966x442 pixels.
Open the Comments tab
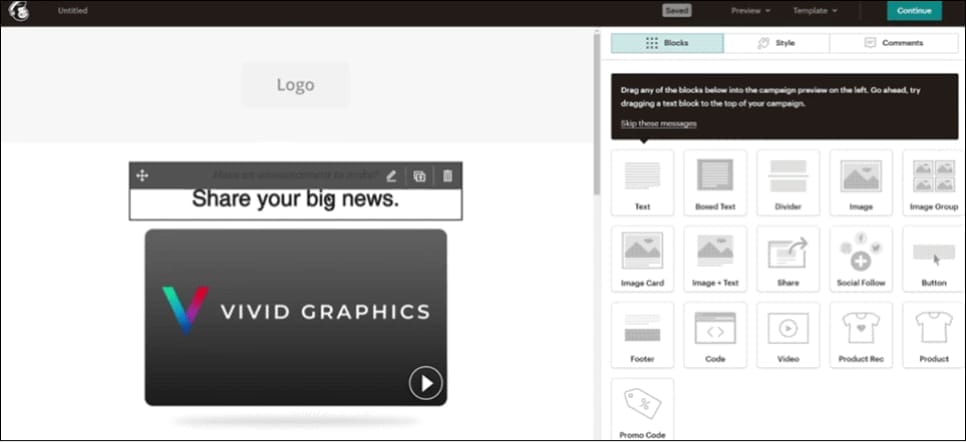(893, 43)
